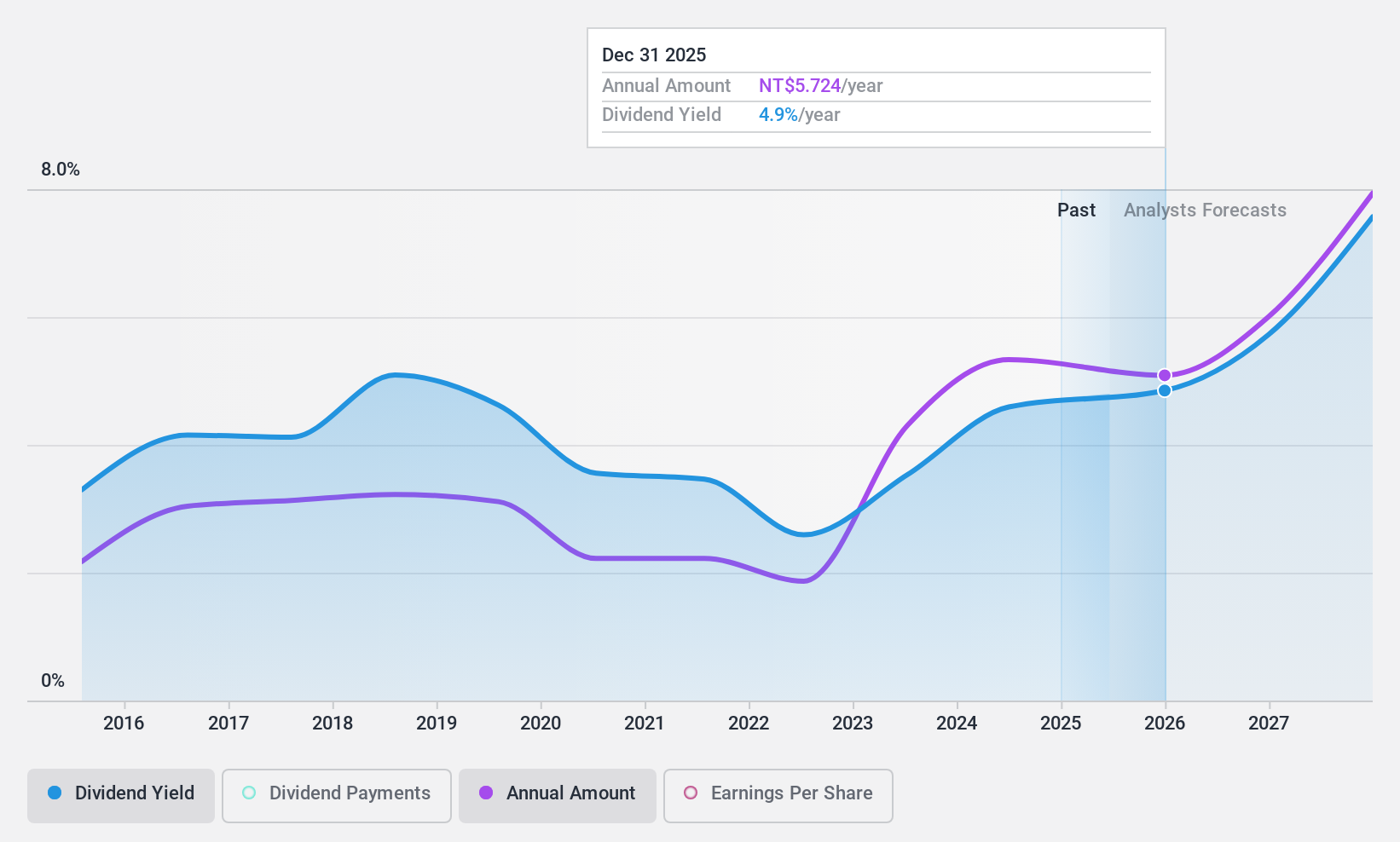This screenshot has height=842, width=1400.
Task: Click the blue Dividend Yield data point
Action: click(x=1165, y=390)
